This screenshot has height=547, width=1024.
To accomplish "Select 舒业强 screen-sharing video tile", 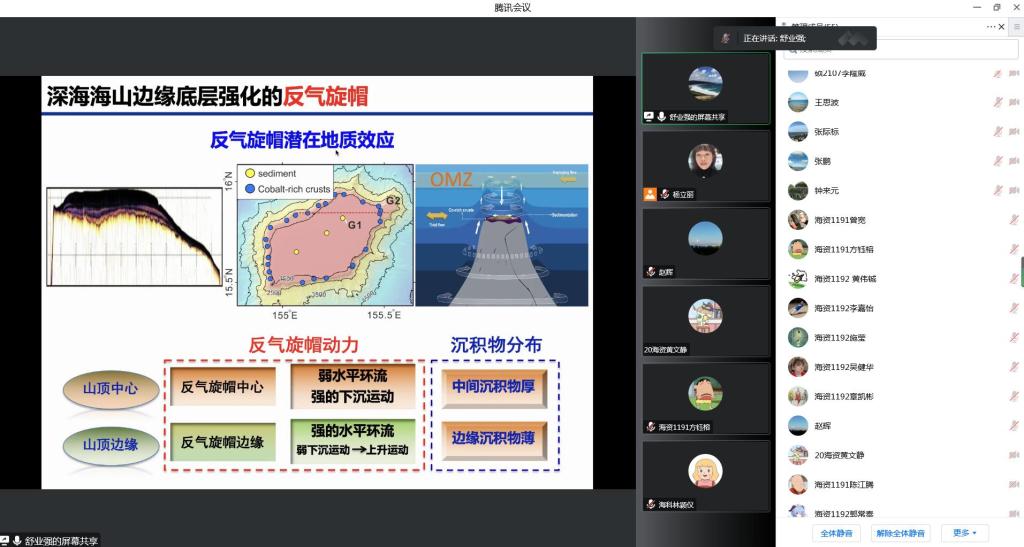I will (705, 87).
